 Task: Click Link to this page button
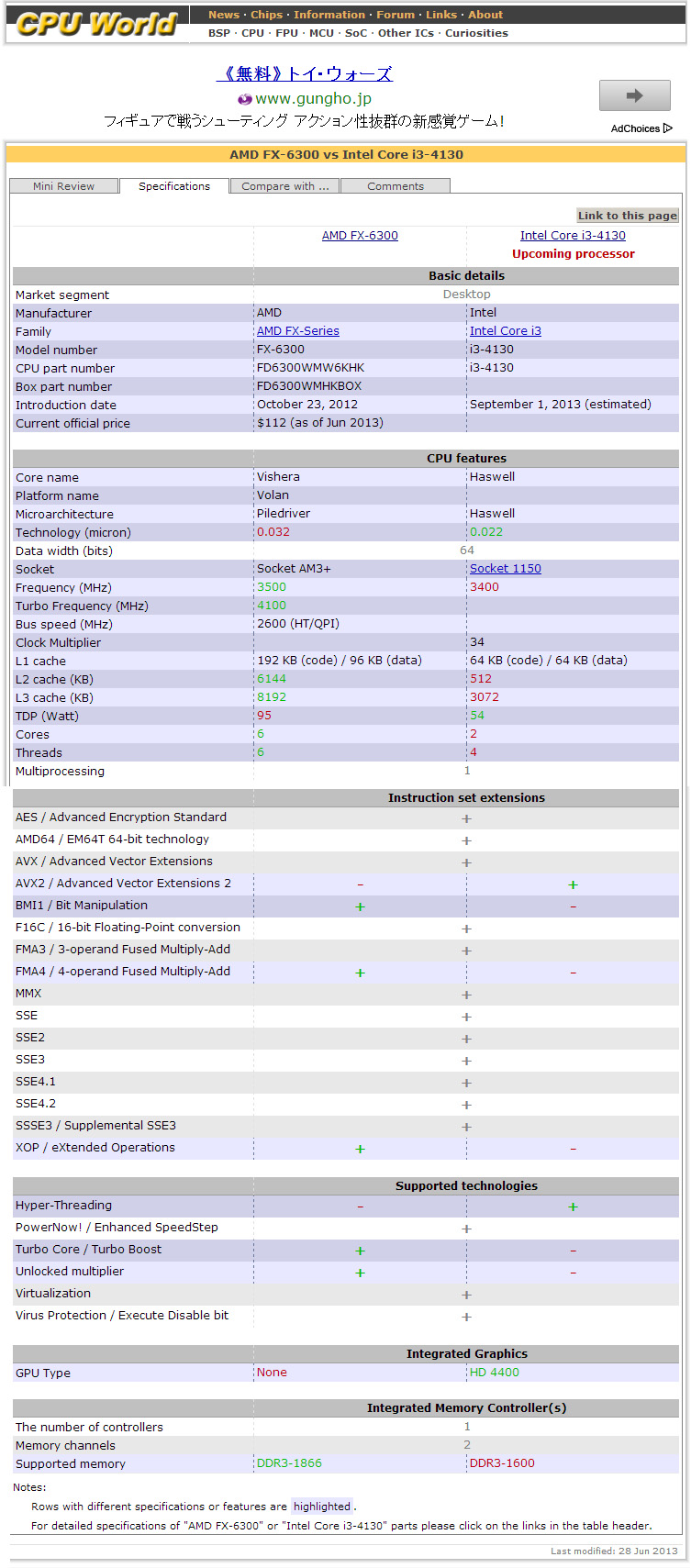(x=627, y=216)
